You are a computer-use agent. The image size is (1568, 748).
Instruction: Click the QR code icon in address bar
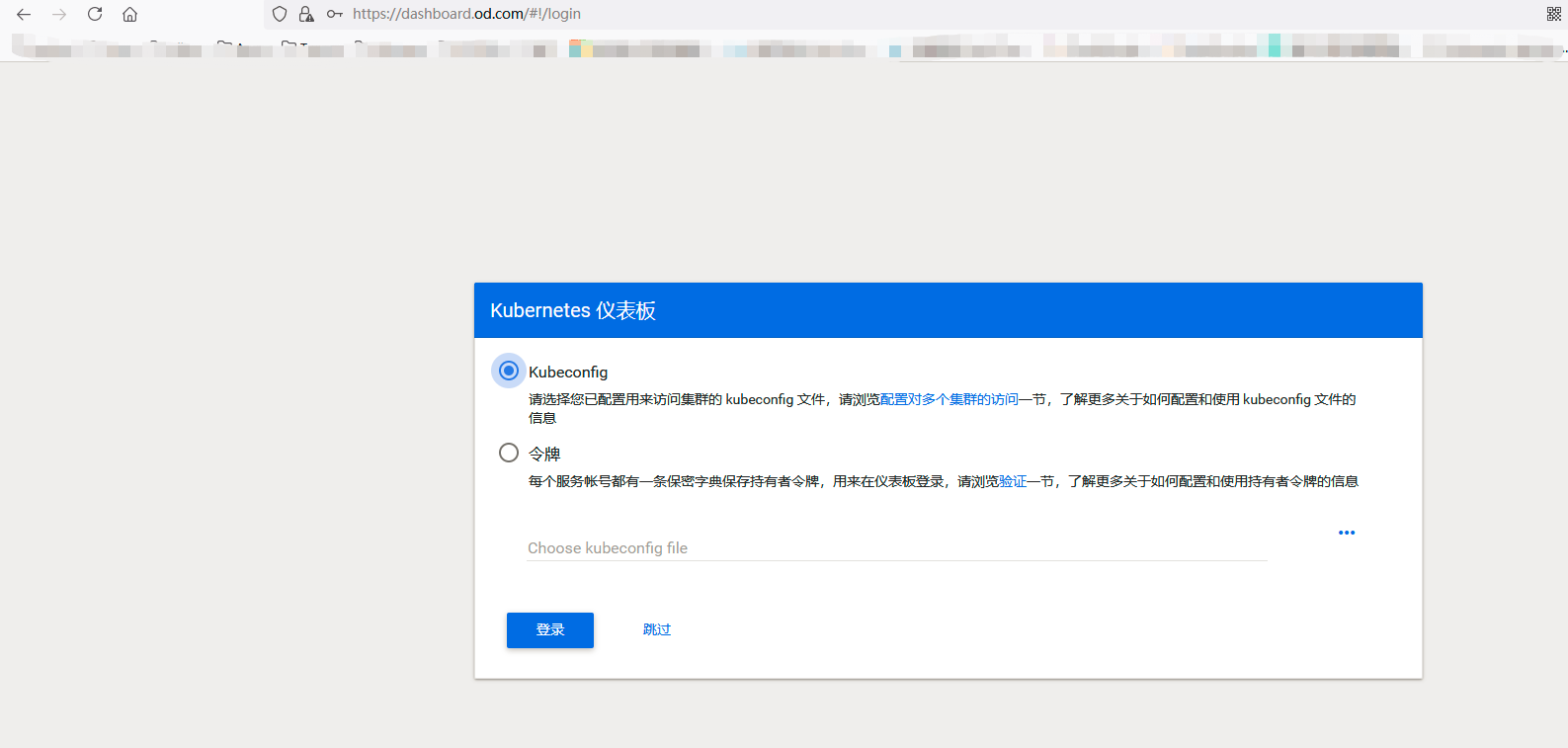pyautogui.click(x=1554, y=14)
